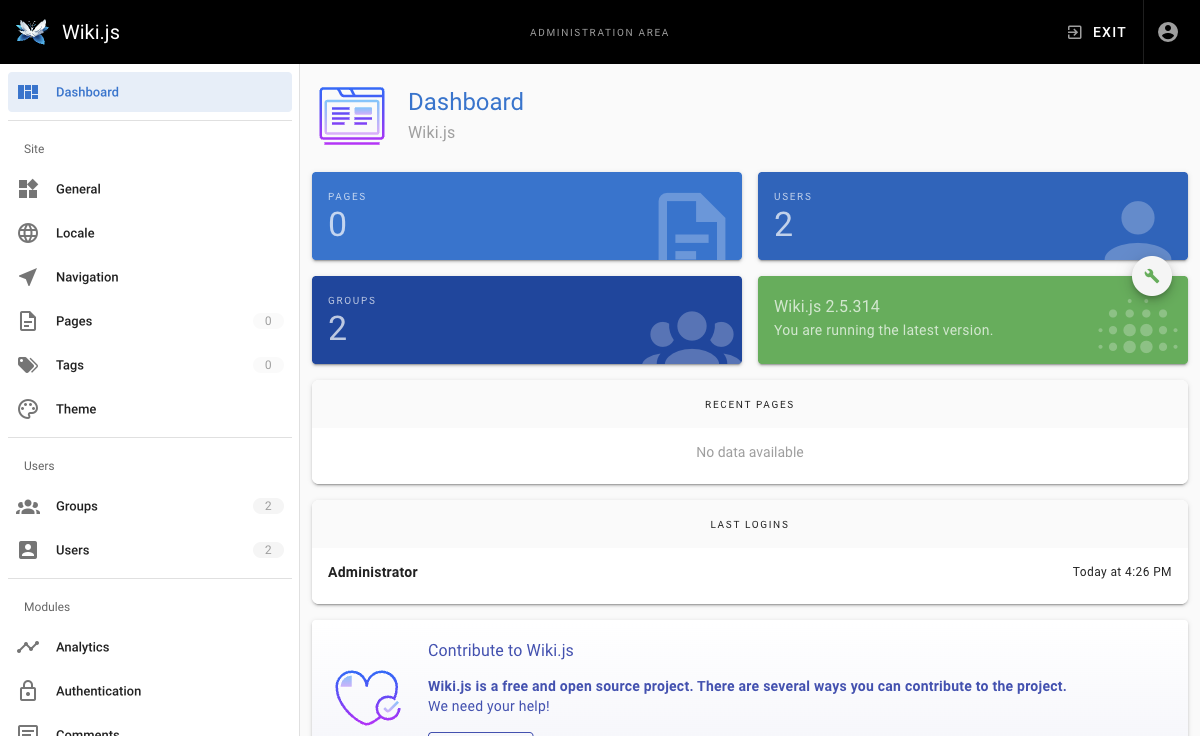Screen dimensions: 1200x736
Task: Click the Wiki.js title in header
Action: (91, 32)
